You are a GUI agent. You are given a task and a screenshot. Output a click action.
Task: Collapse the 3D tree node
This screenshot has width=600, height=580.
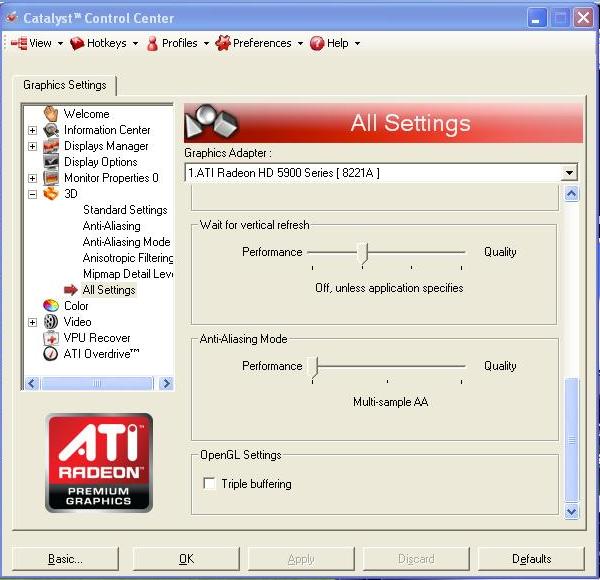(33, 194)
